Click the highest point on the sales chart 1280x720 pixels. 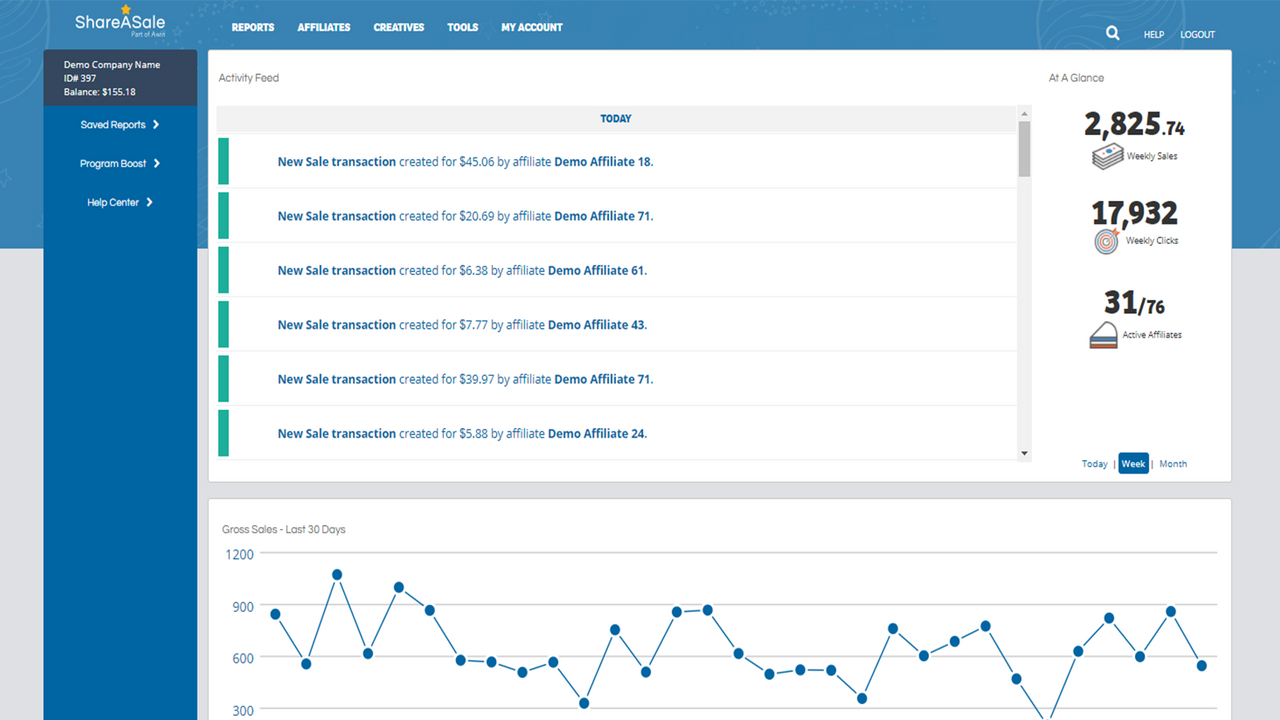336,574
